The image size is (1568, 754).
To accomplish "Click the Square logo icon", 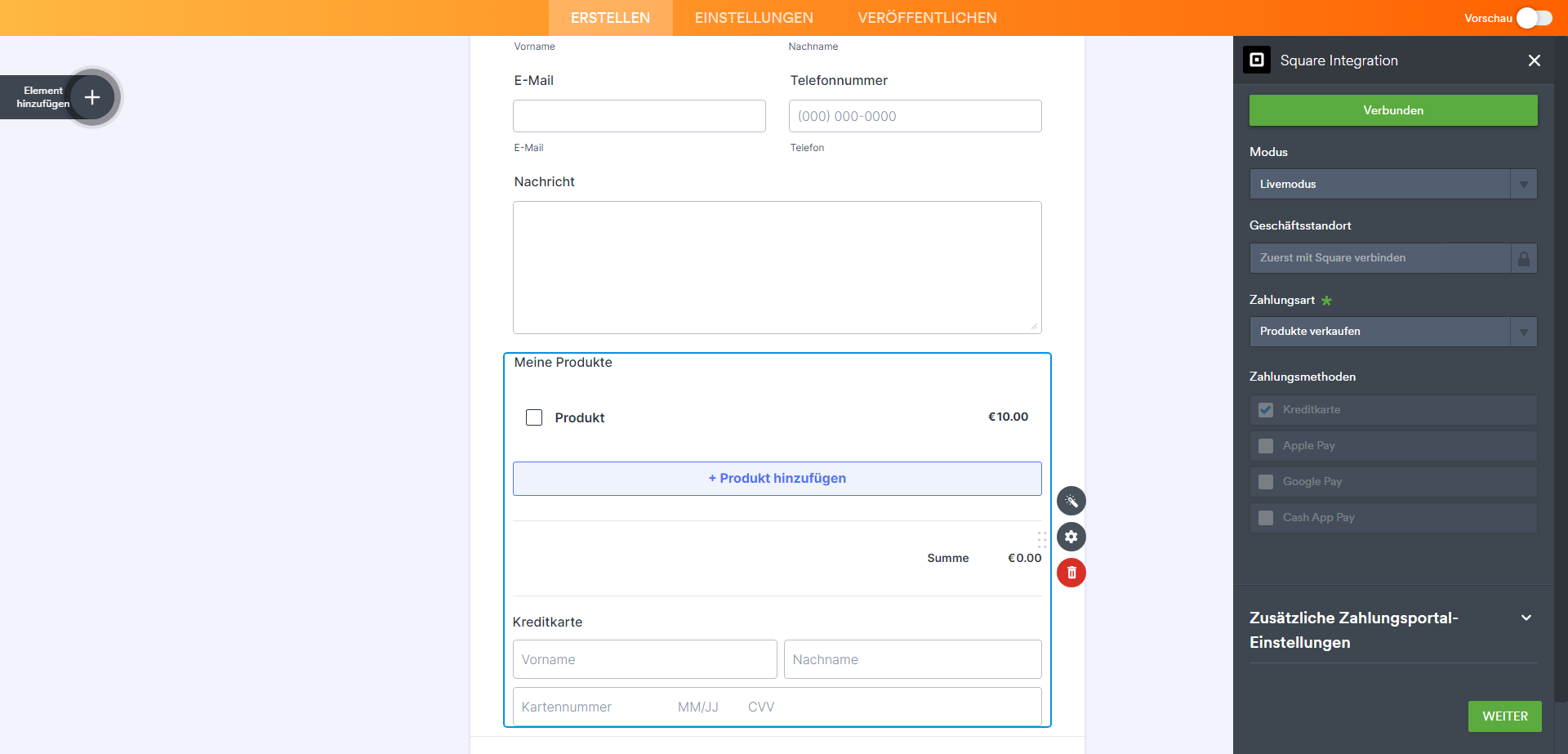I will 1256,60.
